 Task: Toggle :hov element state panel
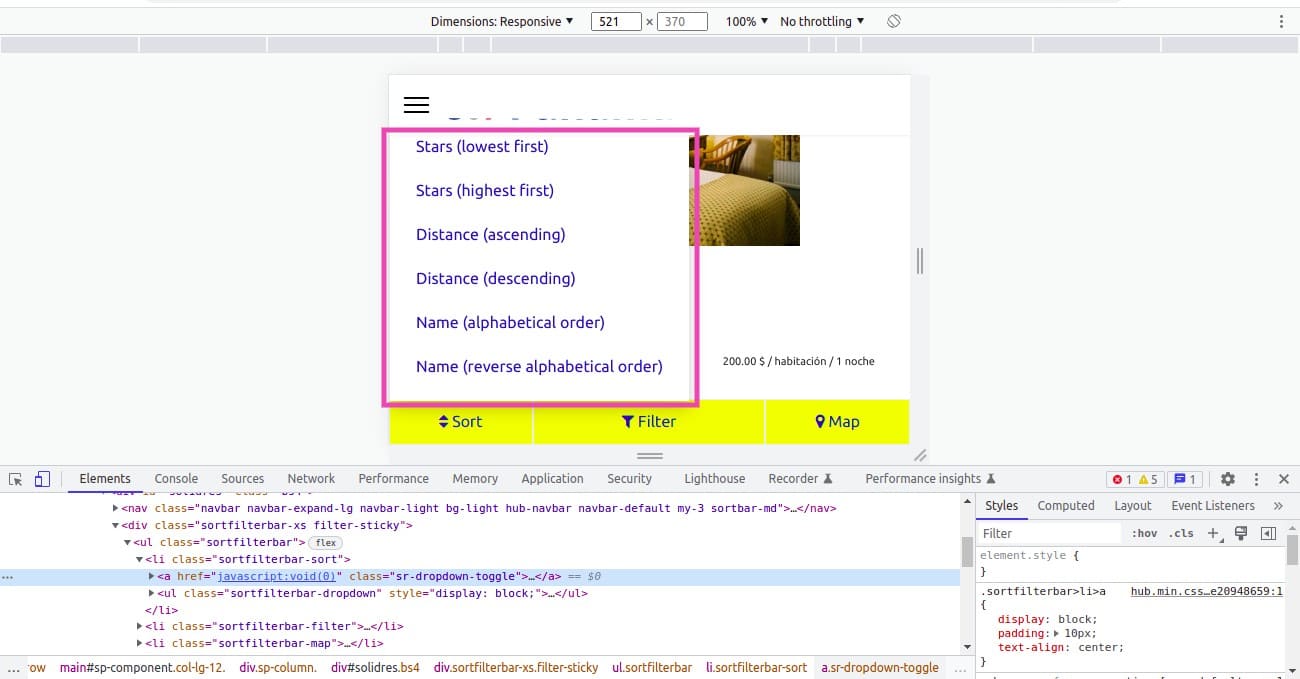(1145, 533)
